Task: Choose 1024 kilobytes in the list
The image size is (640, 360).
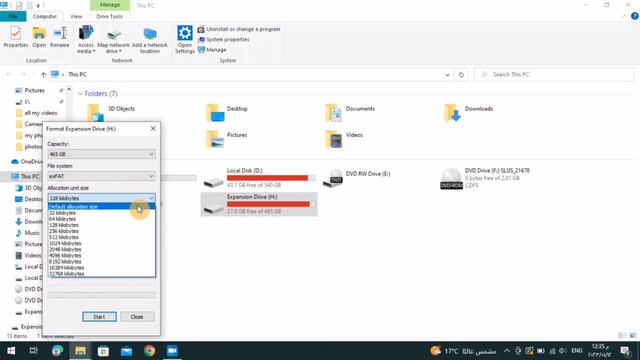Action: (x=101, y=243)
